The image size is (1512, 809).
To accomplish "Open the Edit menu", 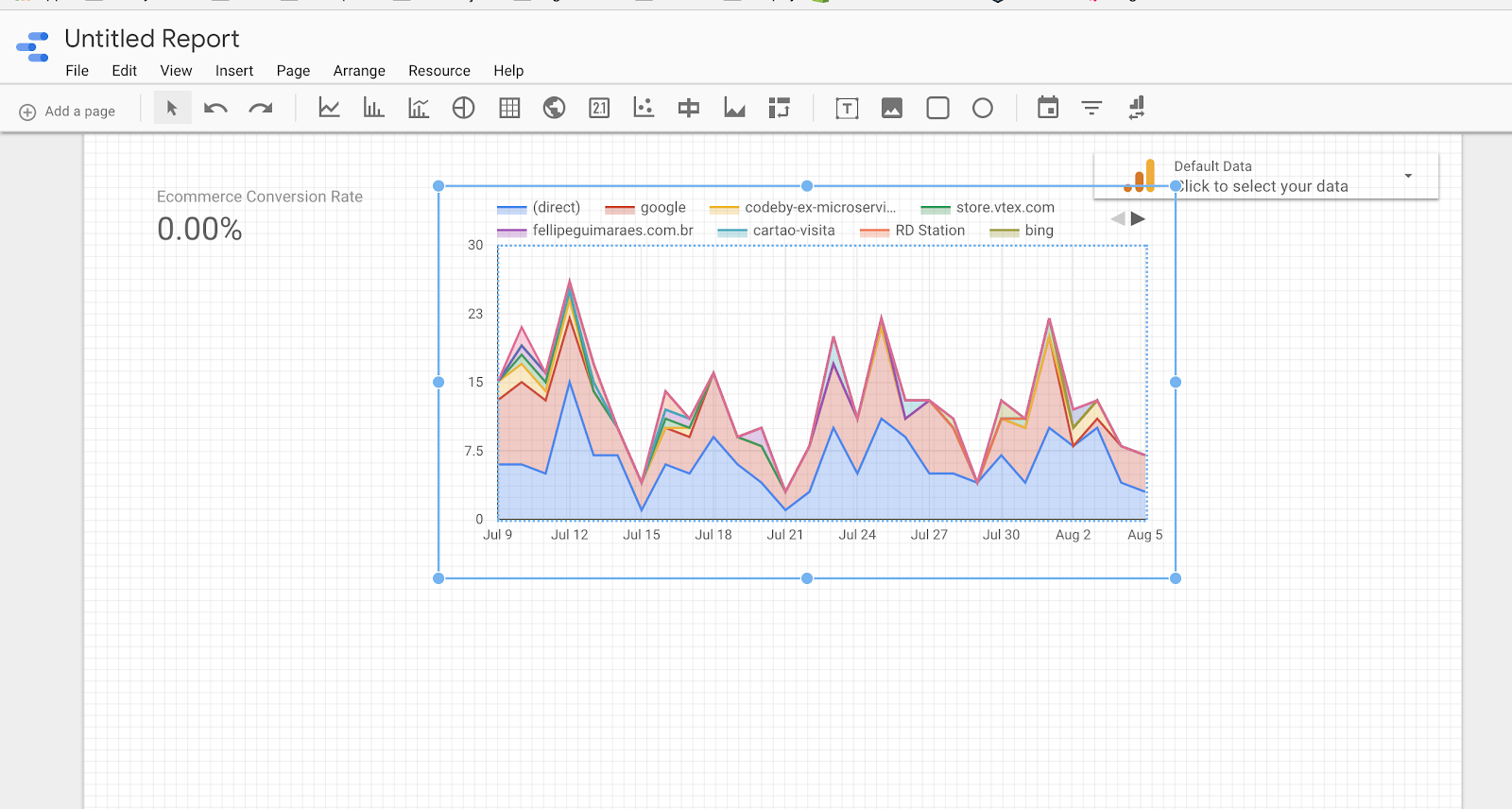I will point(124,71).
